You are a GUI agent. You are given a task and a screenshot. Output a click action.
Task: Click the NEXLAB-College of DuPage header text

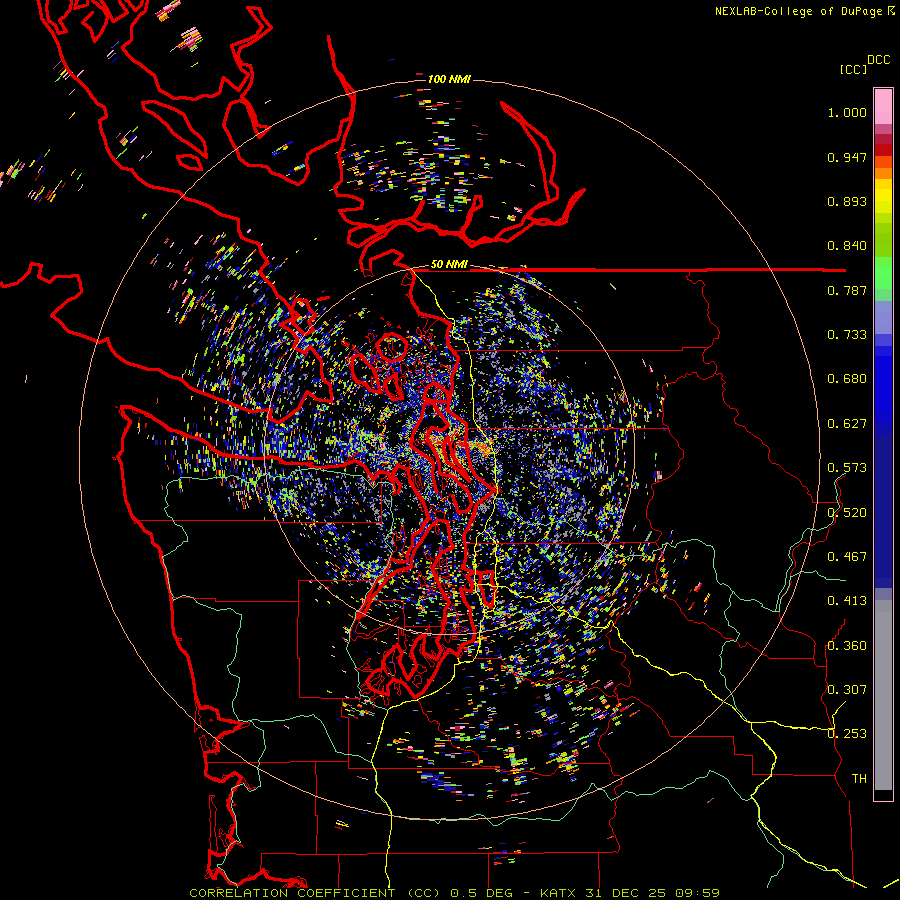[801, 11]
